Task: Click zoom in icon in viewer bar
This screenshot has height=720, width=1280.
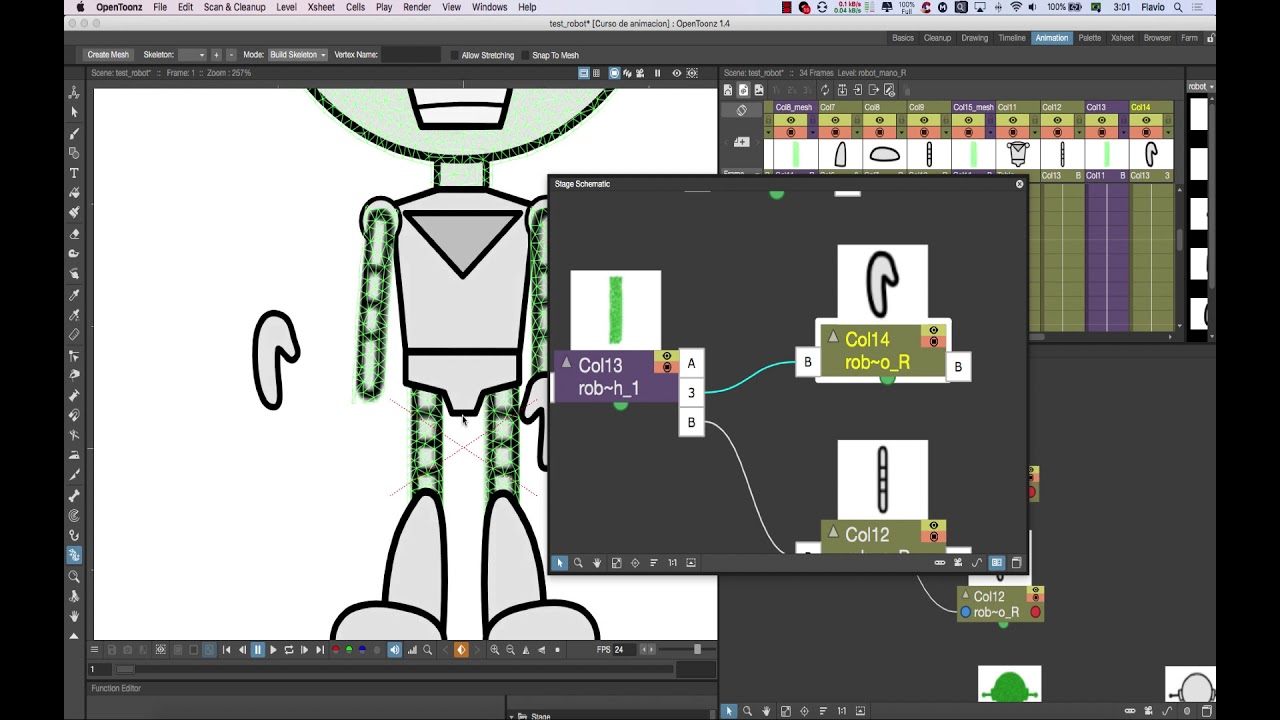Action: pos(495,650)
